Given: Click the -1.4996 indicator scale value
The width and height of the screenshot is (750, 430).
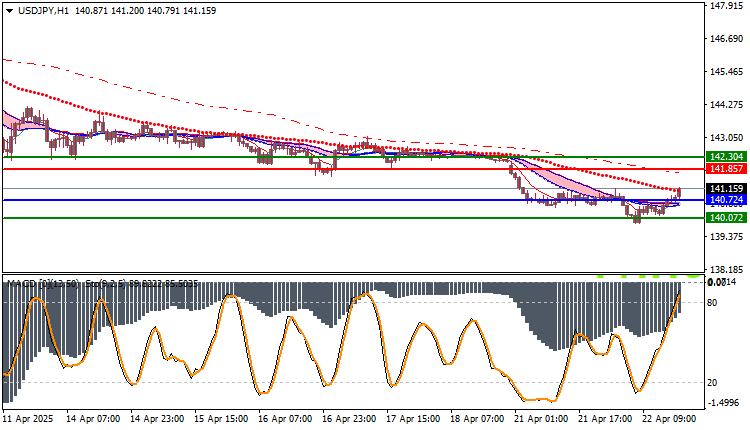Looking at the screenshot, I should pyautogui.click(x=723, y=403).
